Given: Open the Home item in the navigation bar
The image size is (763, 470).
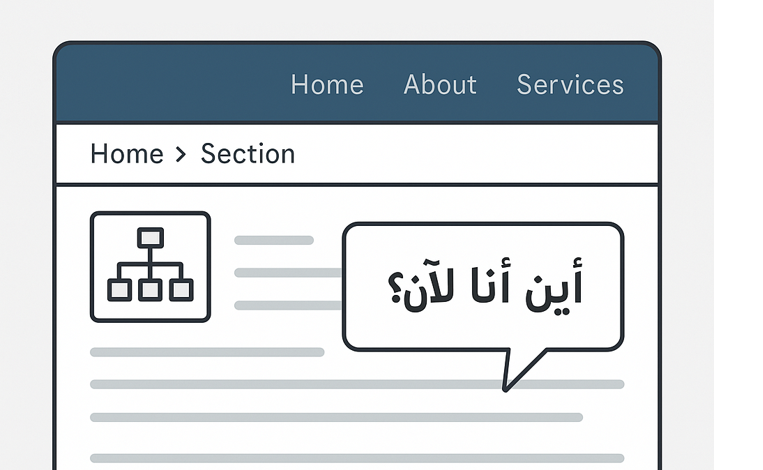Looking at the screenshot, I should (327, 85).
